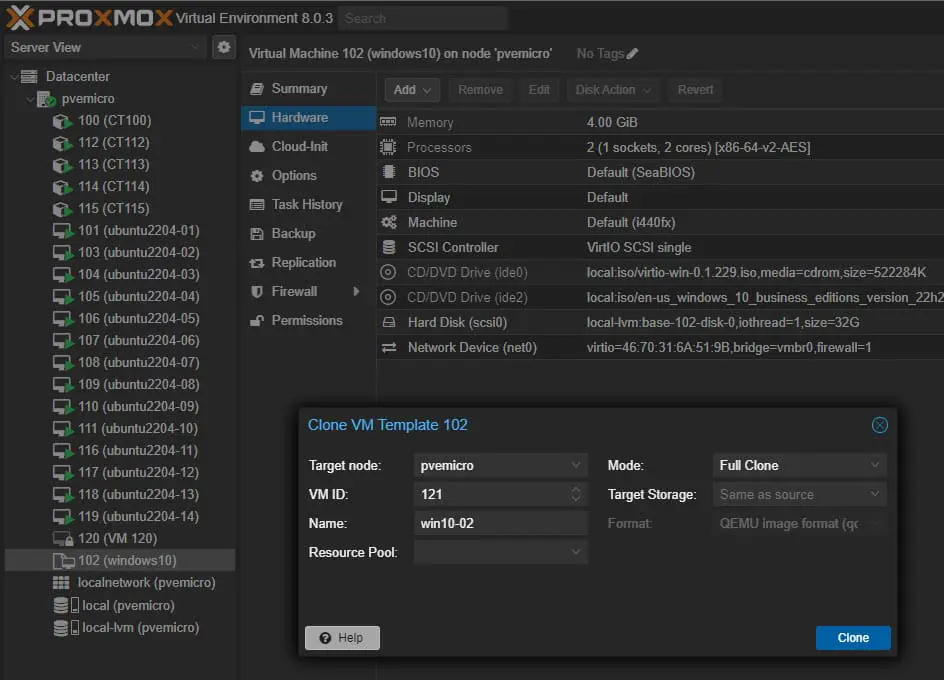The image size is (944, 680).
Task: Click the localnetwork grid icon
Action: coord(61,583)
